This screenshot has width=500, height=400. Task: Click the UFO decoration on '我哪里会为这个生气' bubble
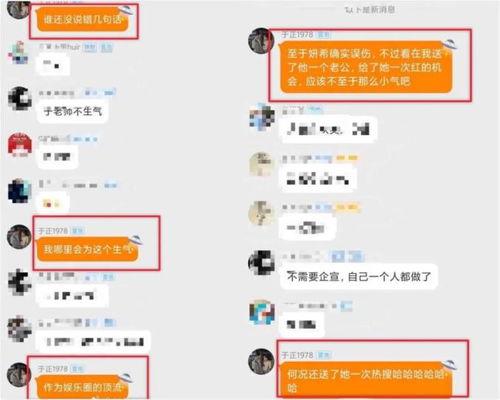136,240
